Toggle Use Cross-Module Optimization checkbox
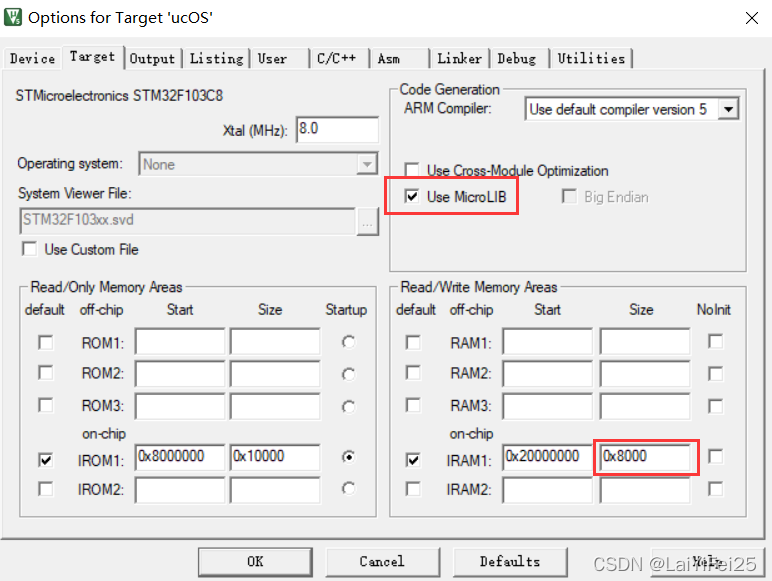Image resolution: width=772 pixels, height=581 pixels. [x=412, y=170]
